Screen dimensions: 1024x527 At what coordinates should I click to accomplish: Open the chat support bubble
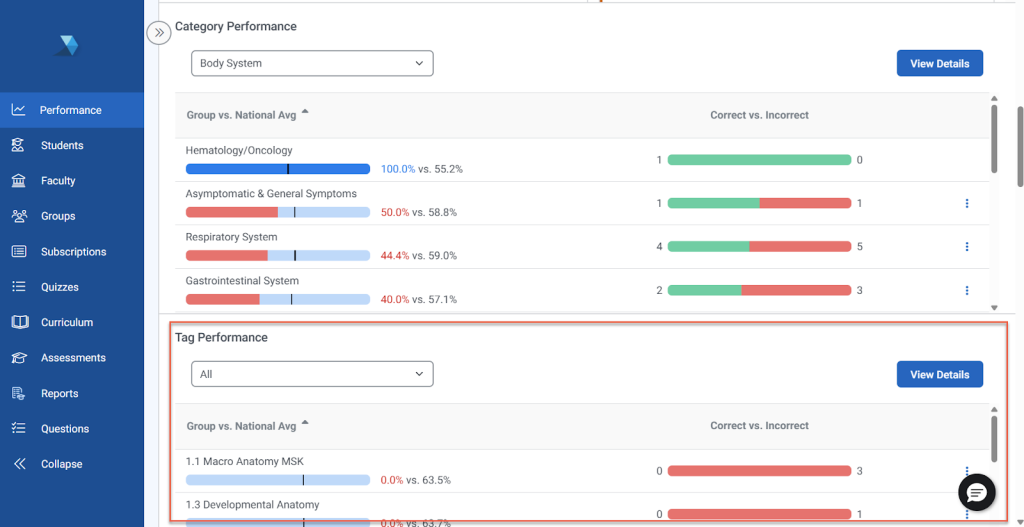click(x=976, y=492)
